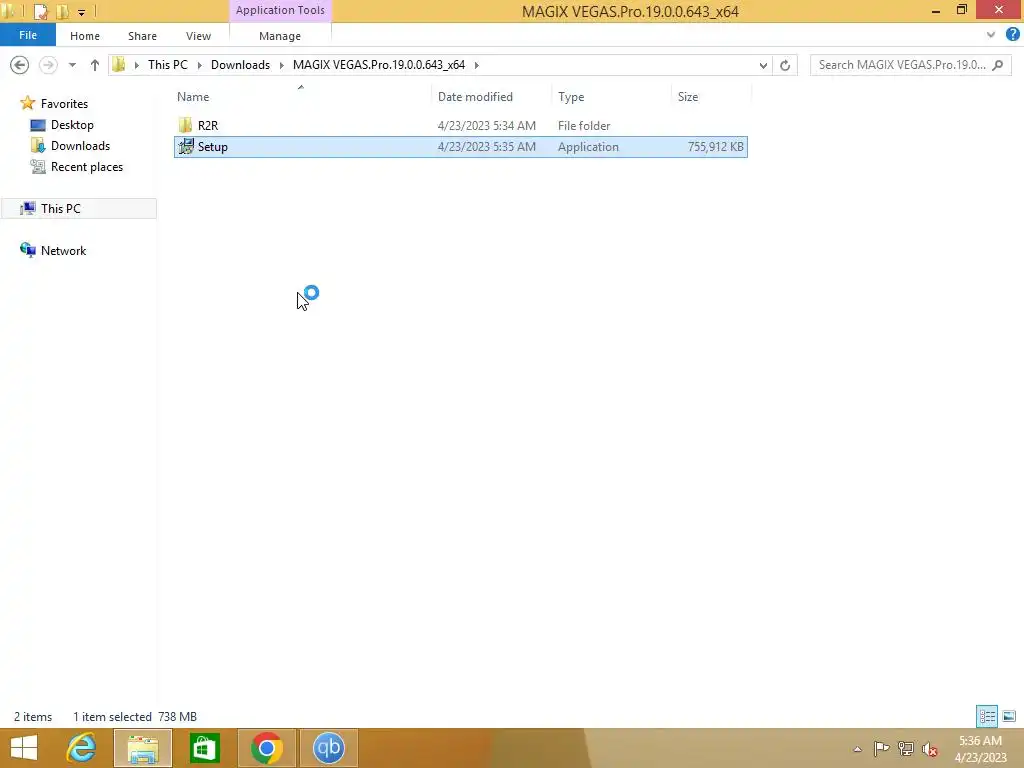Image resolution: width=1024 pixels, height=768 pixels.
Task: Switch to Details view in status bar
Action: (987, 716)
